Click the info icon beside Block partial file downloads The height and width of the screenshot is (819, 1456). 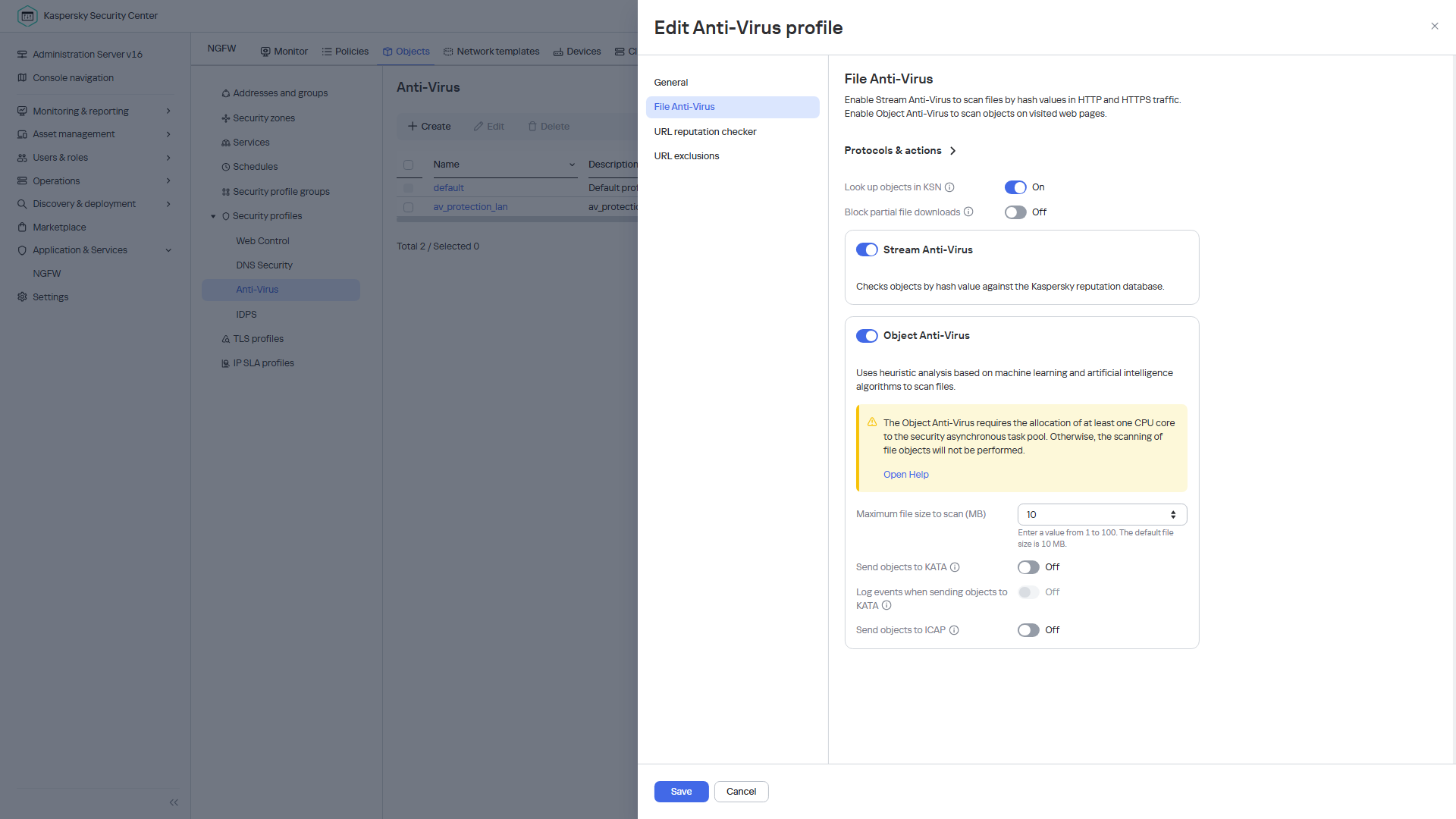click(x=968, y=212)
